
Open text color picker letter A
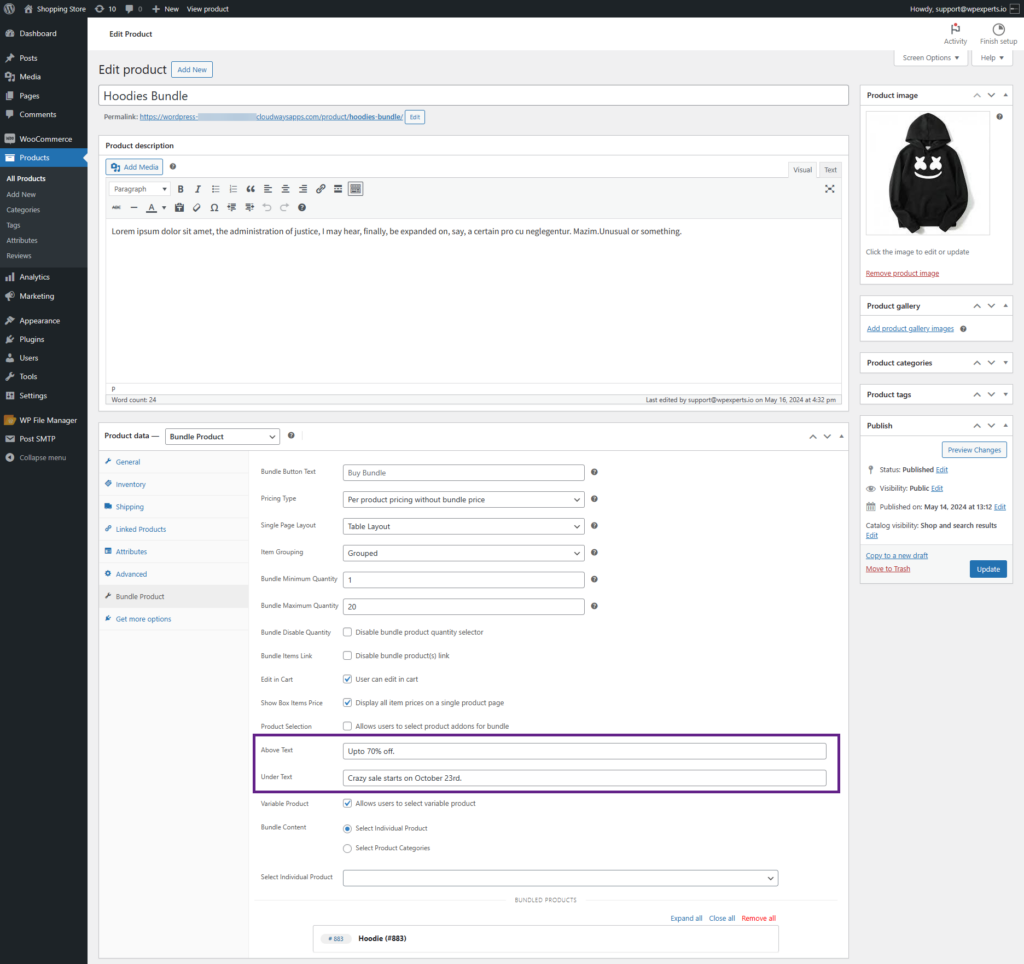152,208
